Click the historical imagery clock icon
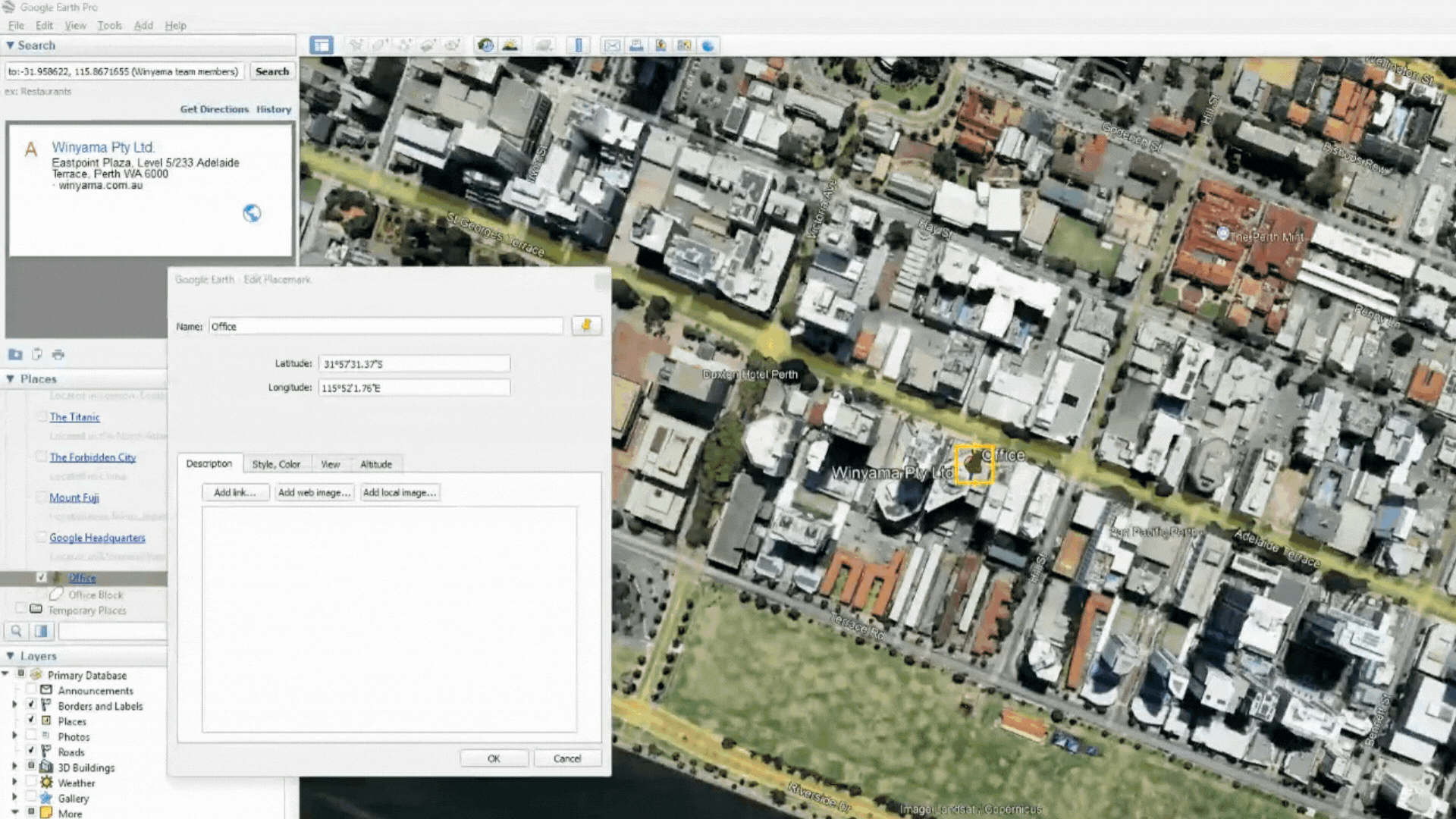Viewport: 1456px width, 819px height. click(x=485, y=45)
